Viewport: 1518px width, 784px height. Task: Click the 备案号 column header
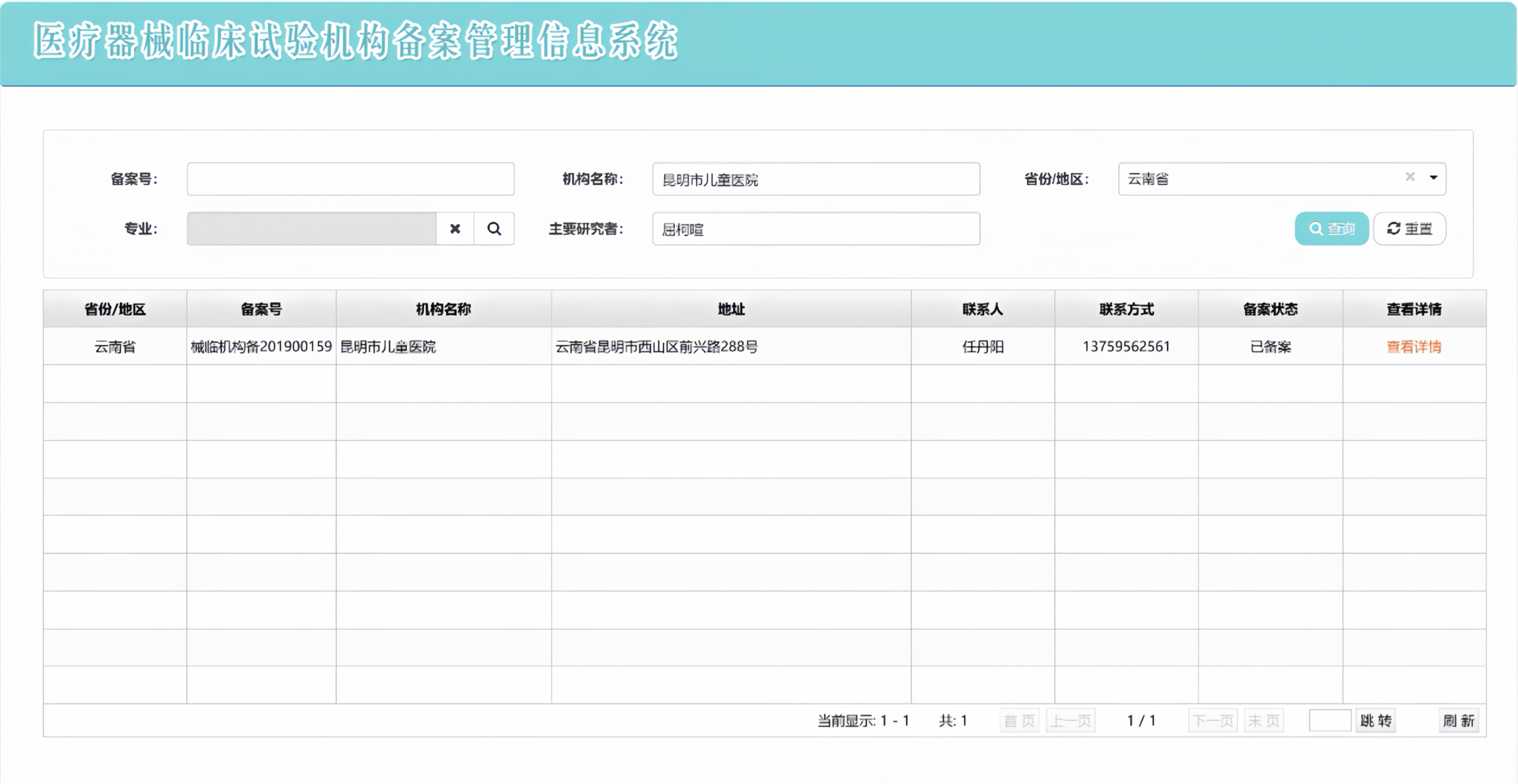pyautogui.click(x=261, y=309)
